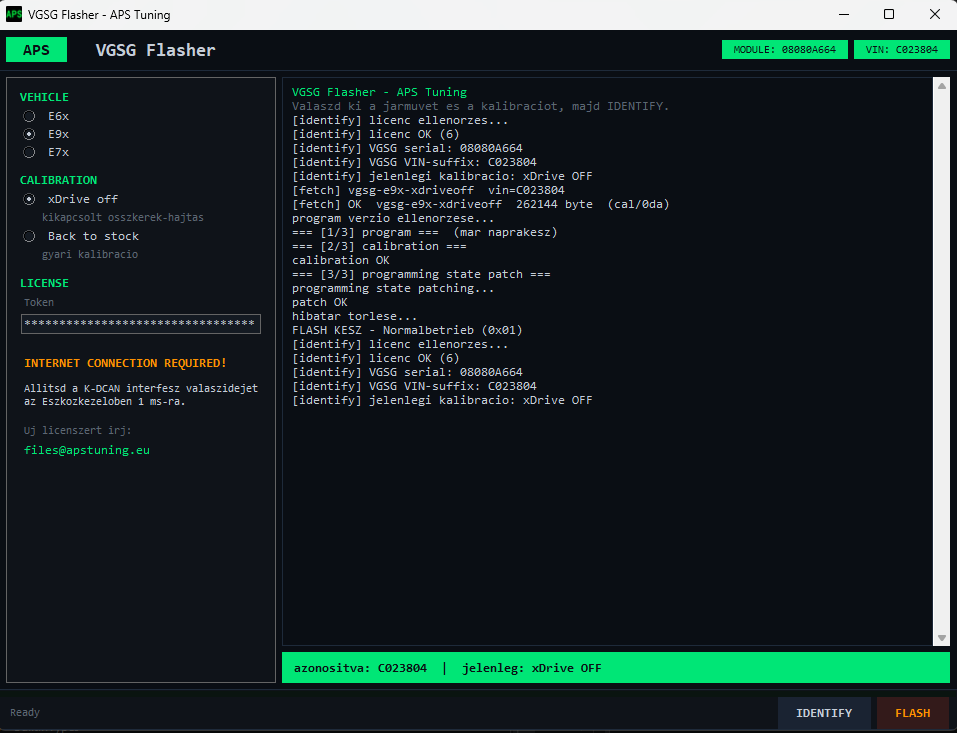The width and height of the screenshot is (957, 733).
Task: Click the 'program verzio ellenorzese...' log line
Action: (x=393, y=218)
